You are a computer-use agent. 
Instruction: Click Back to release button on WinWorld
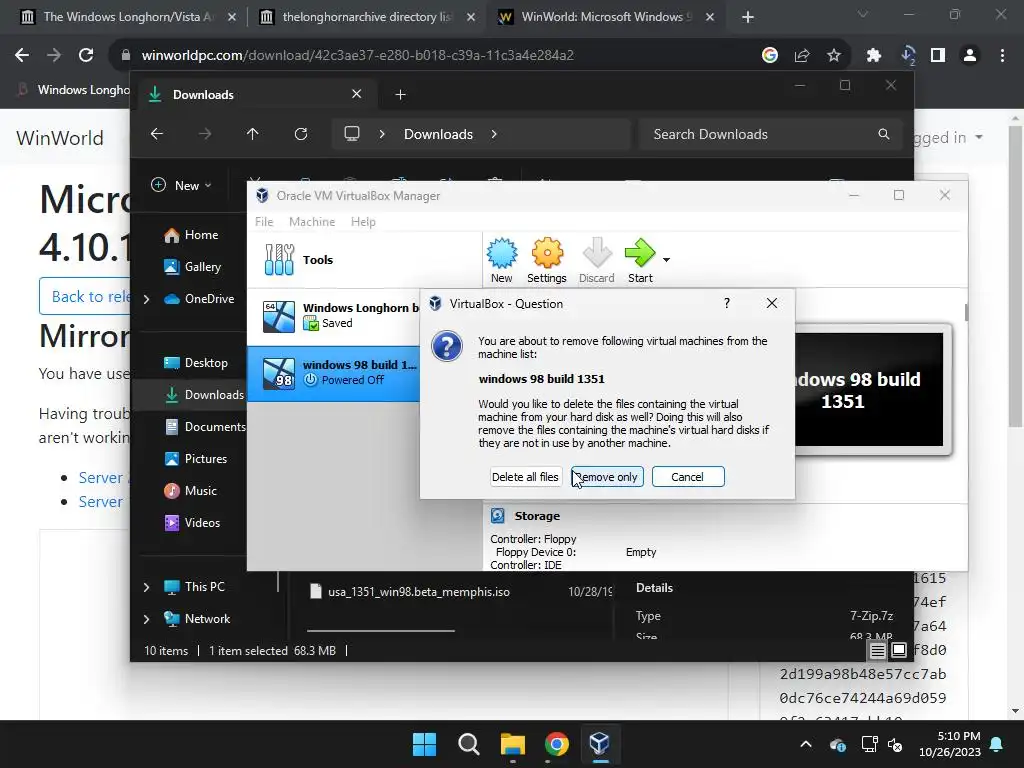85,296
